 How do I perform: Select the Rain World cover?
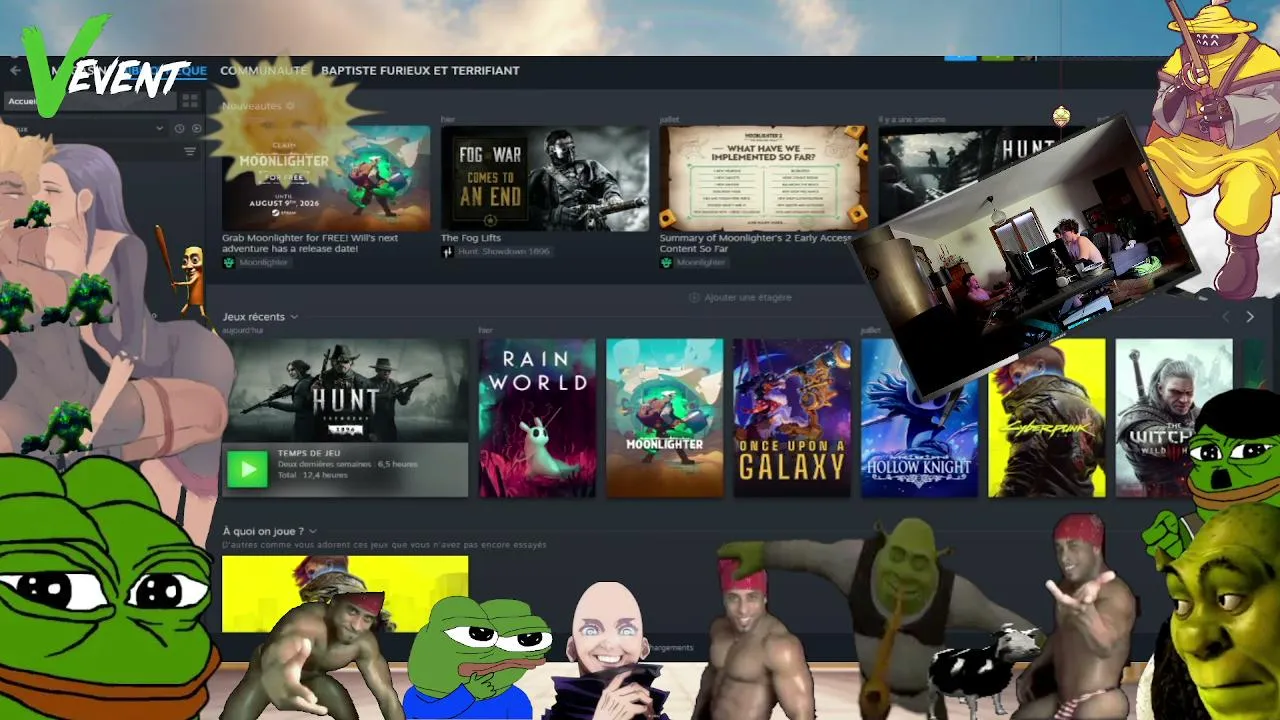tap(537, 418)
